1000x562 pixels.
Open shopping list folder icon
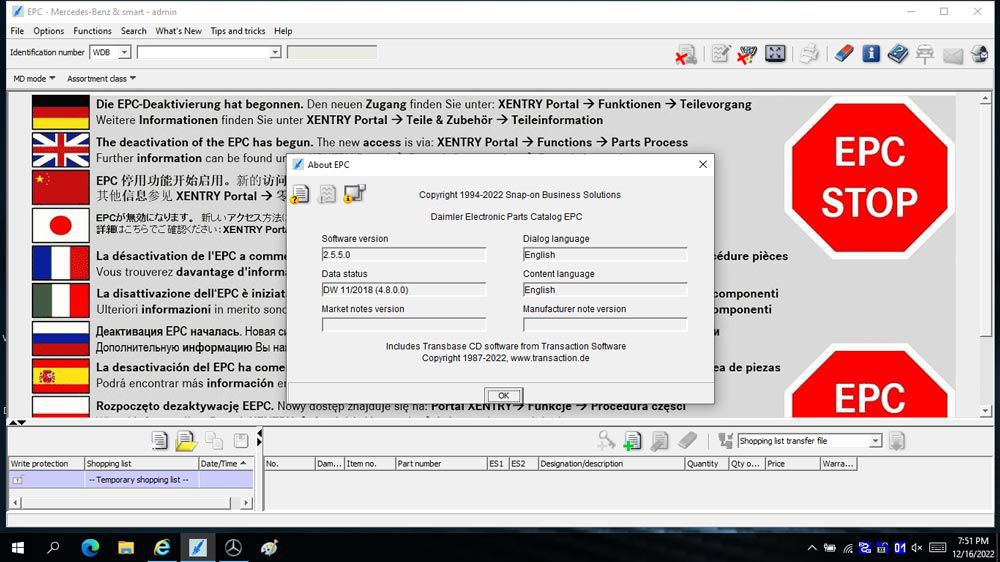click(x=186, y=441)
